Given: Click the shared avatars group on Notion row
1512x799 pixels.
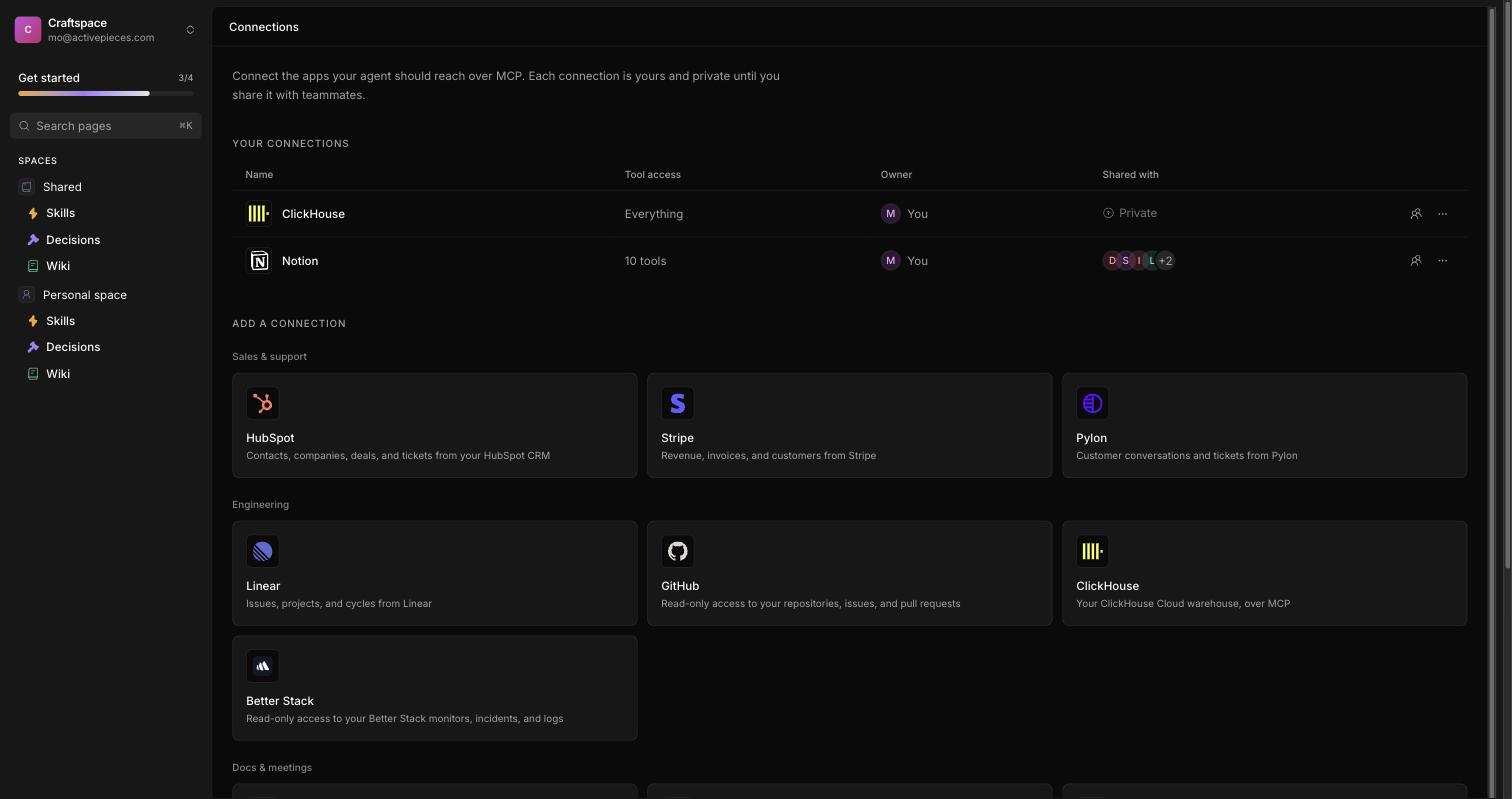Looking at the screenshot, I should 1139,261.
